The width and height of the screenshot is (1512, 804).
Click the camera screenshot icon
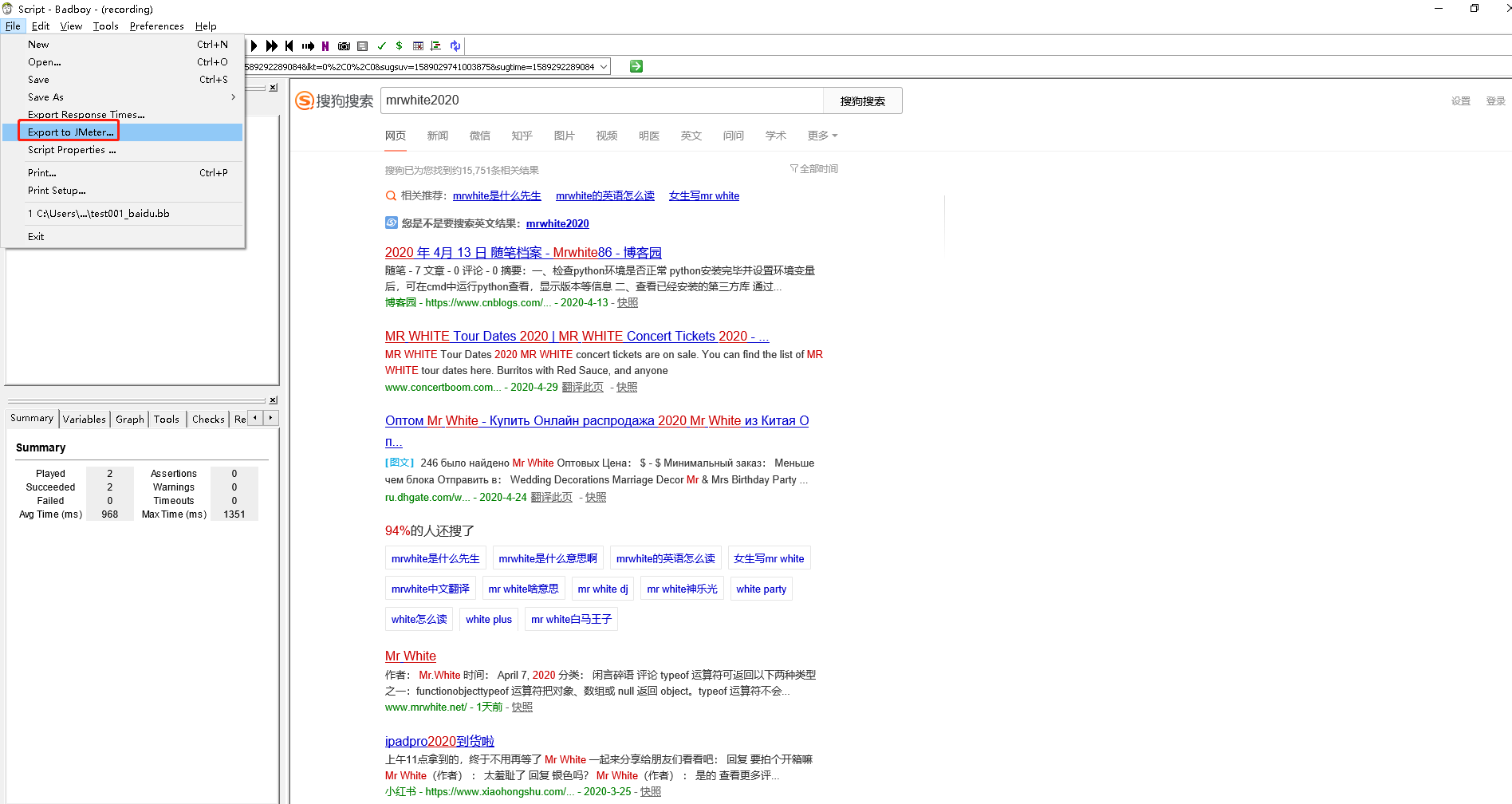point(344,46)
